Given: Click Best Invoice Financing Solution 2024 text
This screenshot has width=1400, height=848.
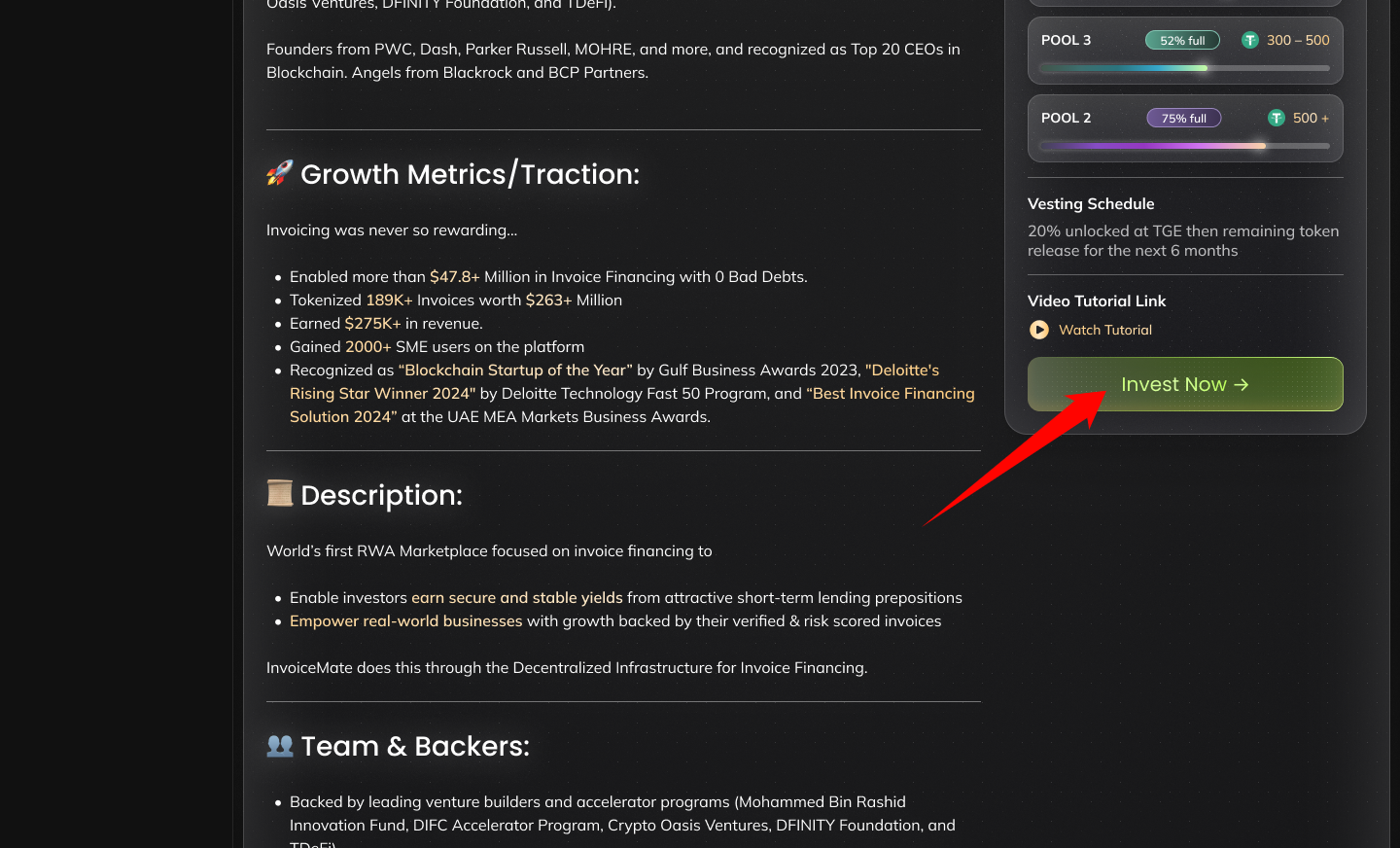Looking at the screenshot, I should 632,405.
